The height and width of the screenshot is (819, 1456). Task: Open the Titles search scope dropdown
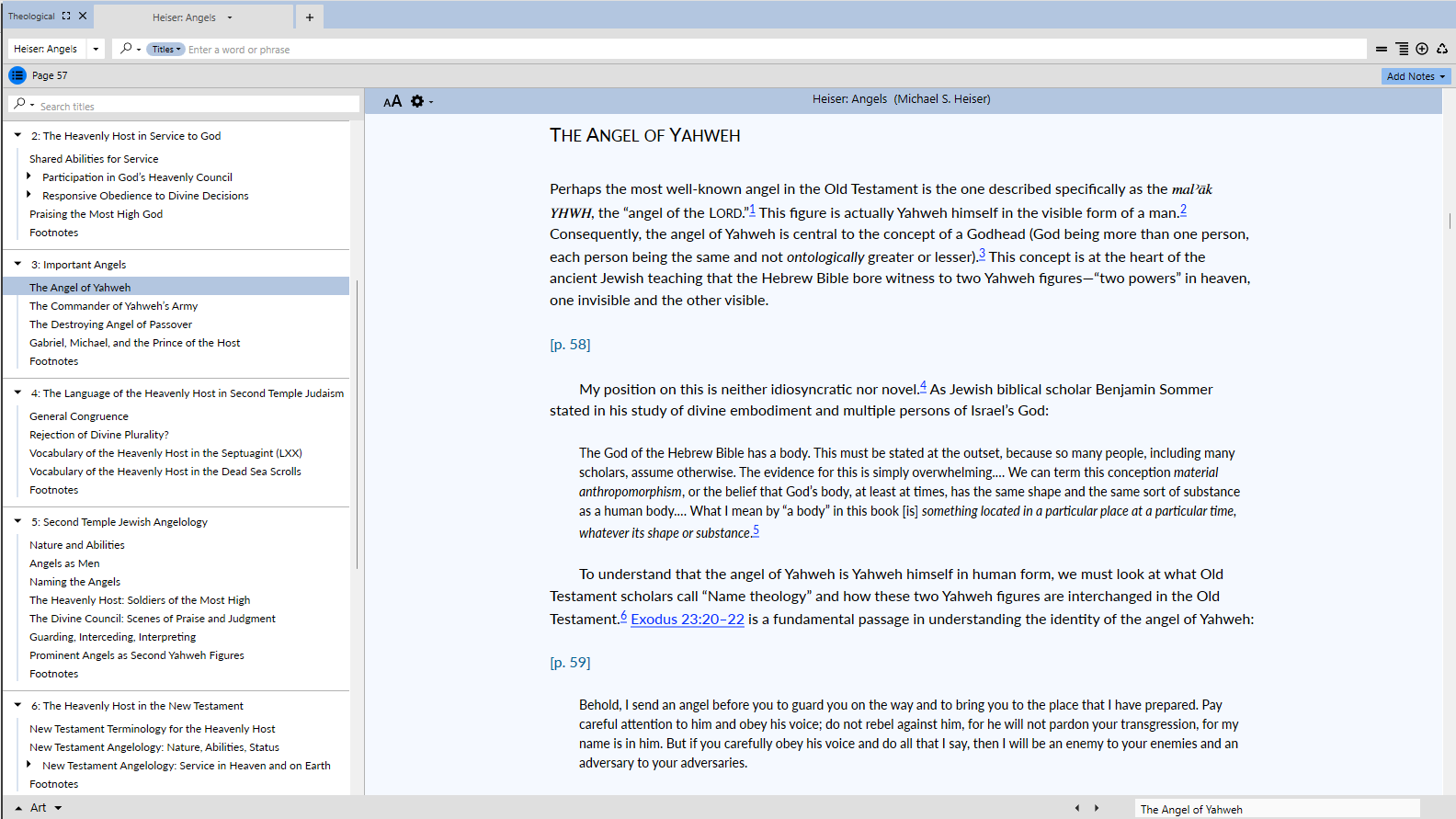(x=166, y=50)
